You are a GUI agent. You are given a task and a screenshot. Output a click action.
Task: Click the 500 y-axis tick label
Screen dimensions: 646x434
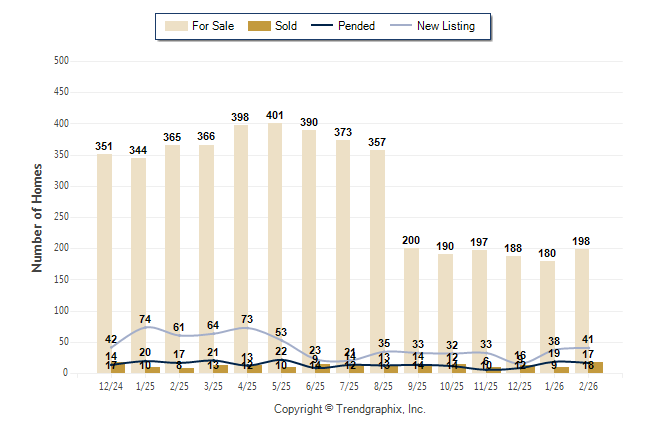tap(61, 61)
